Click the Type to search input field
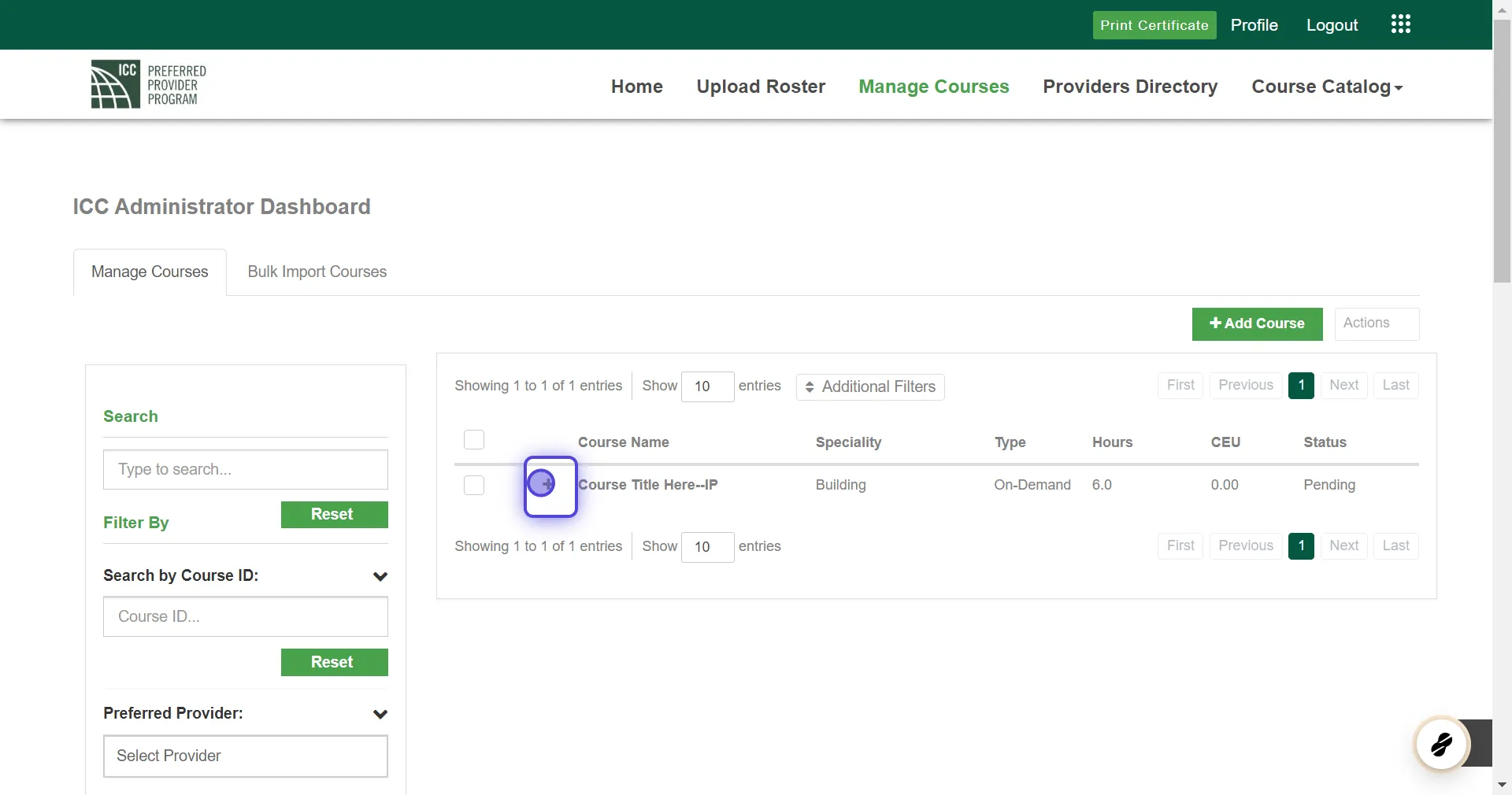 [x=245, y=469]
